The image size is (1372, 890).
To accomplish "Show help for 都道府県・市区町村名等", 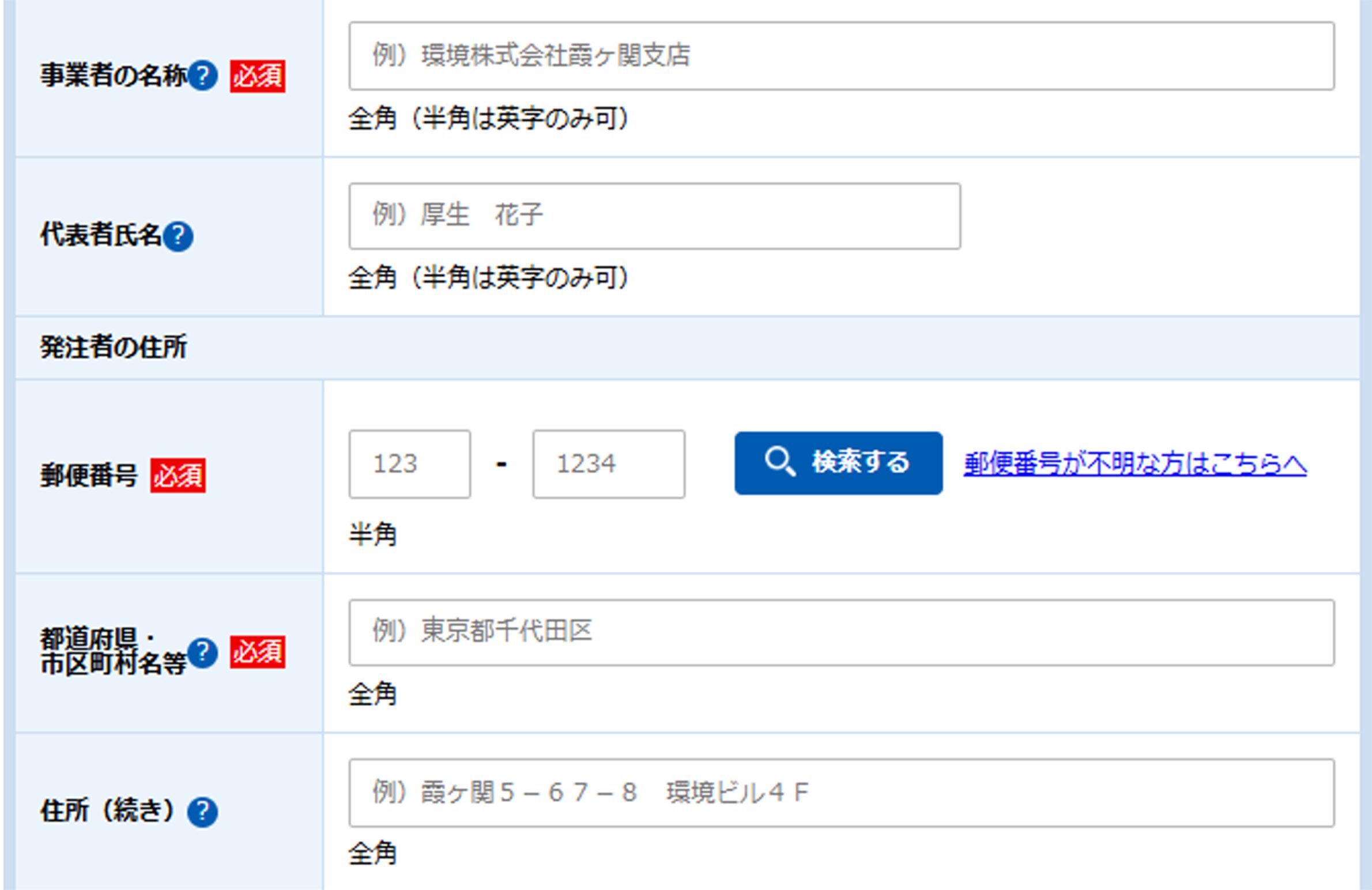I will pyautogui.click(x=202, y=653).
